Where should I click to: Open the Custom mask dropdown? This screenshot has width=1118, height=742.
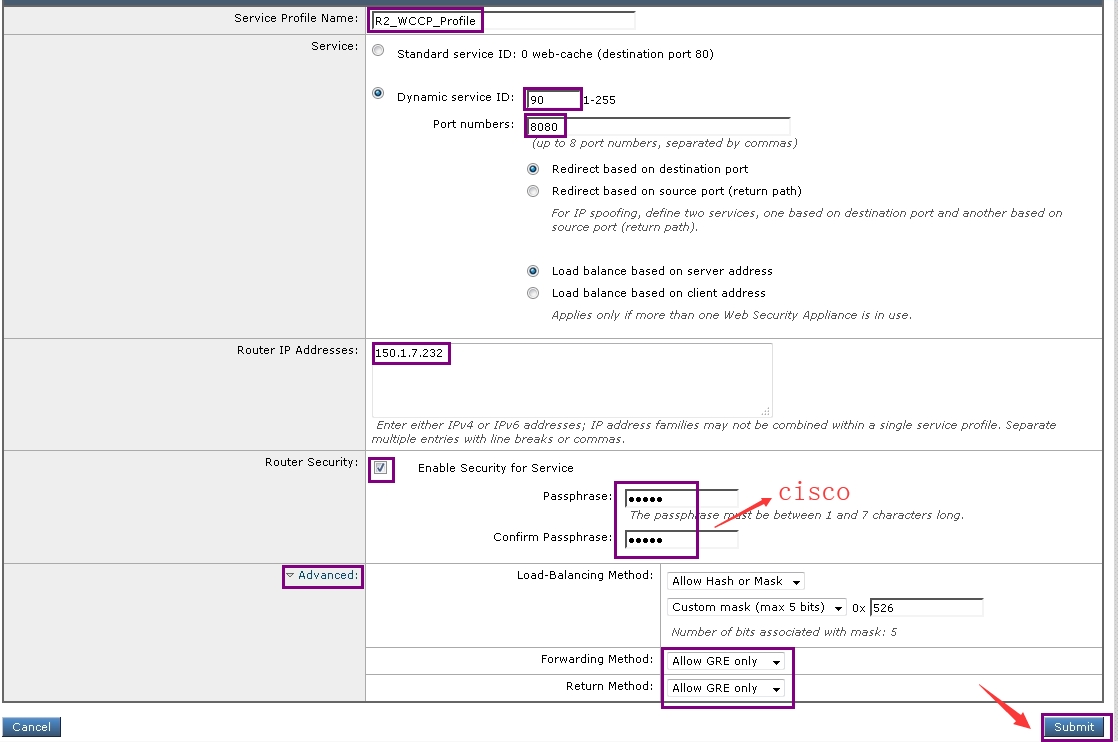point(756,607)
